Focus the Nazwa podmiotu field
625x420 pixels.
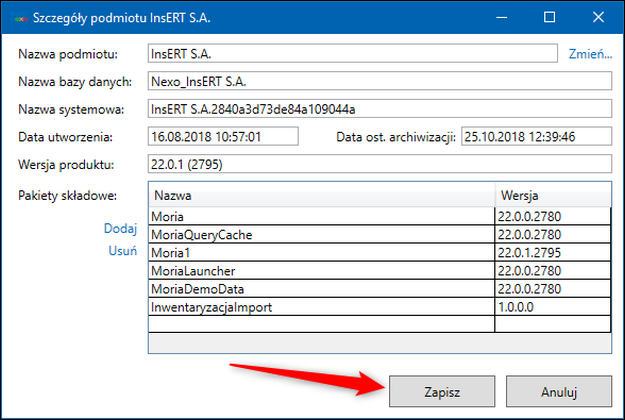coord(351,53)
